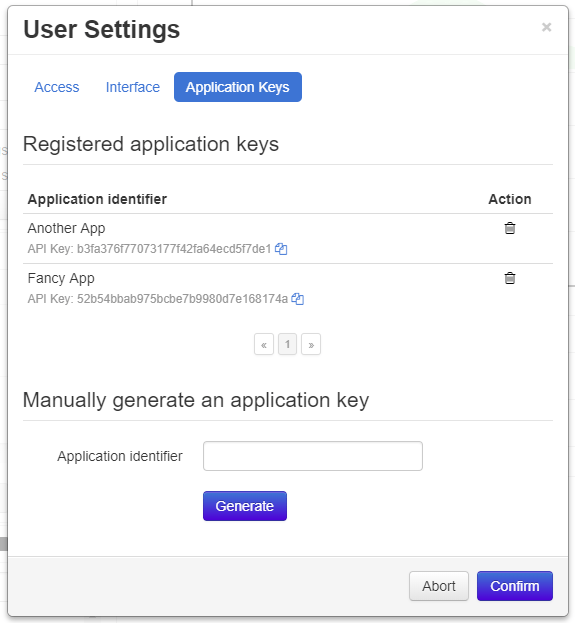
Task: Select the Another App row name
Action: click(66, 228)
